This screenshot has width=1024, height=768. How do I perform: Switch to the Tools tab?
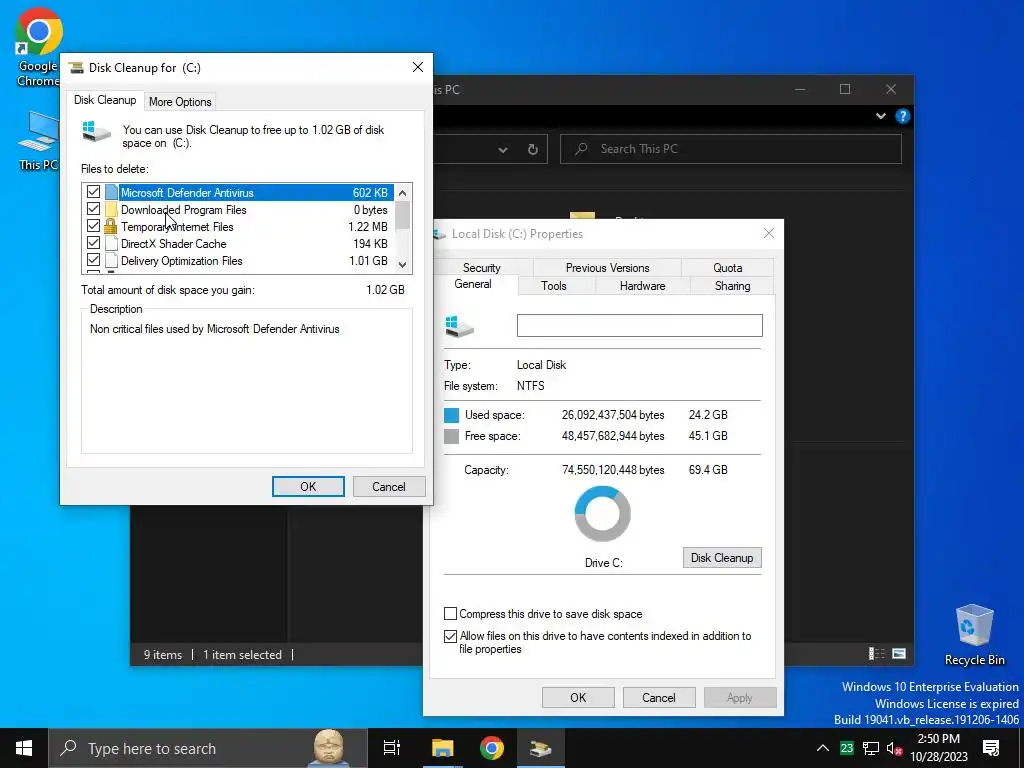pos(554,286)
